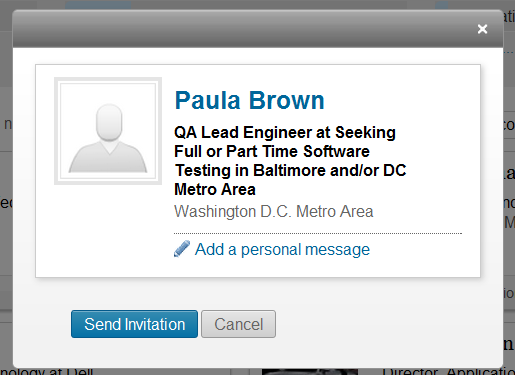Click the dark thumbnail behind the dialog bottom

point(310,372)
